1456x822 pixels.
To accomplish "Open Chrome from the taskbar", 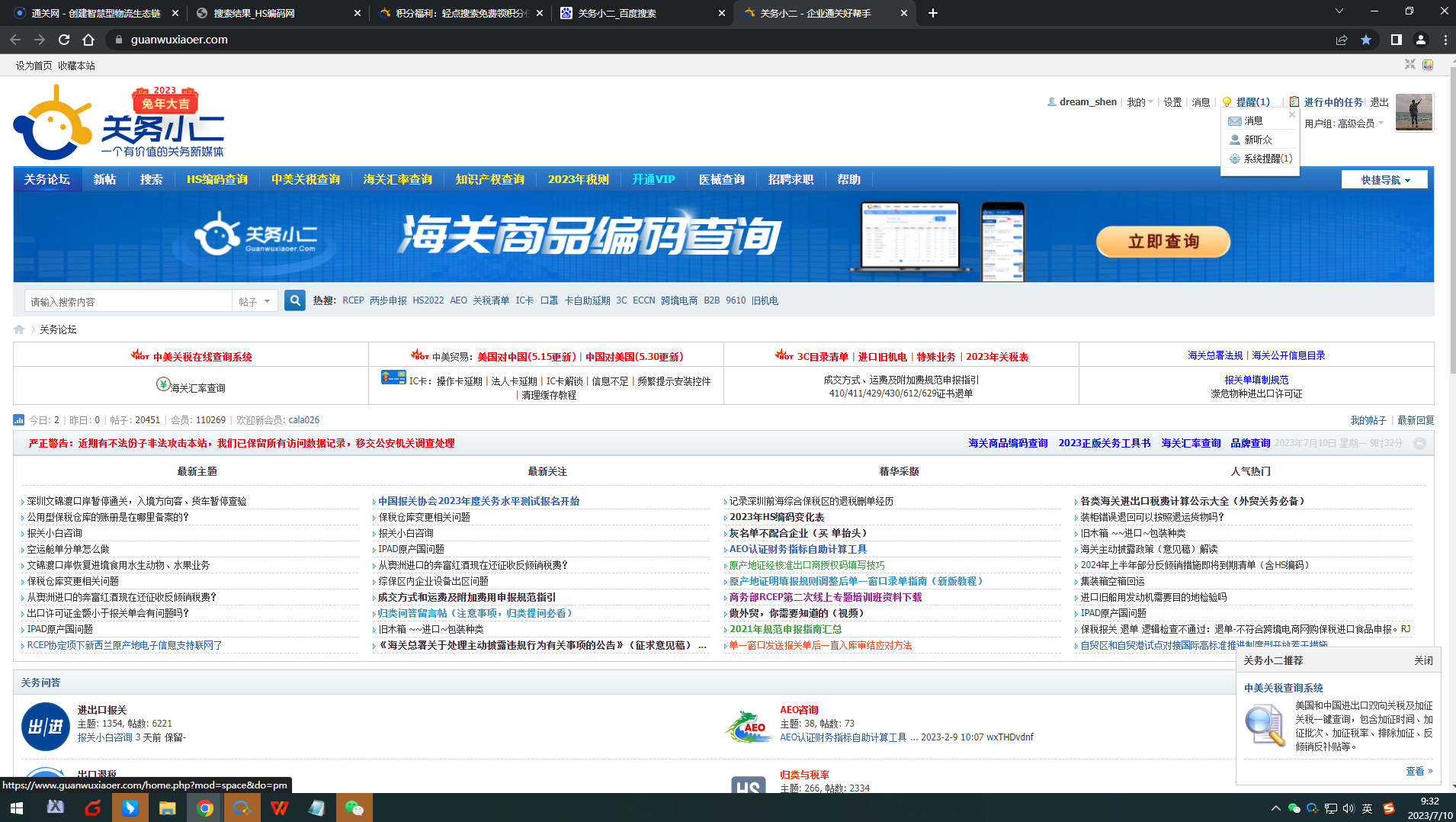I will pos(204,808).
